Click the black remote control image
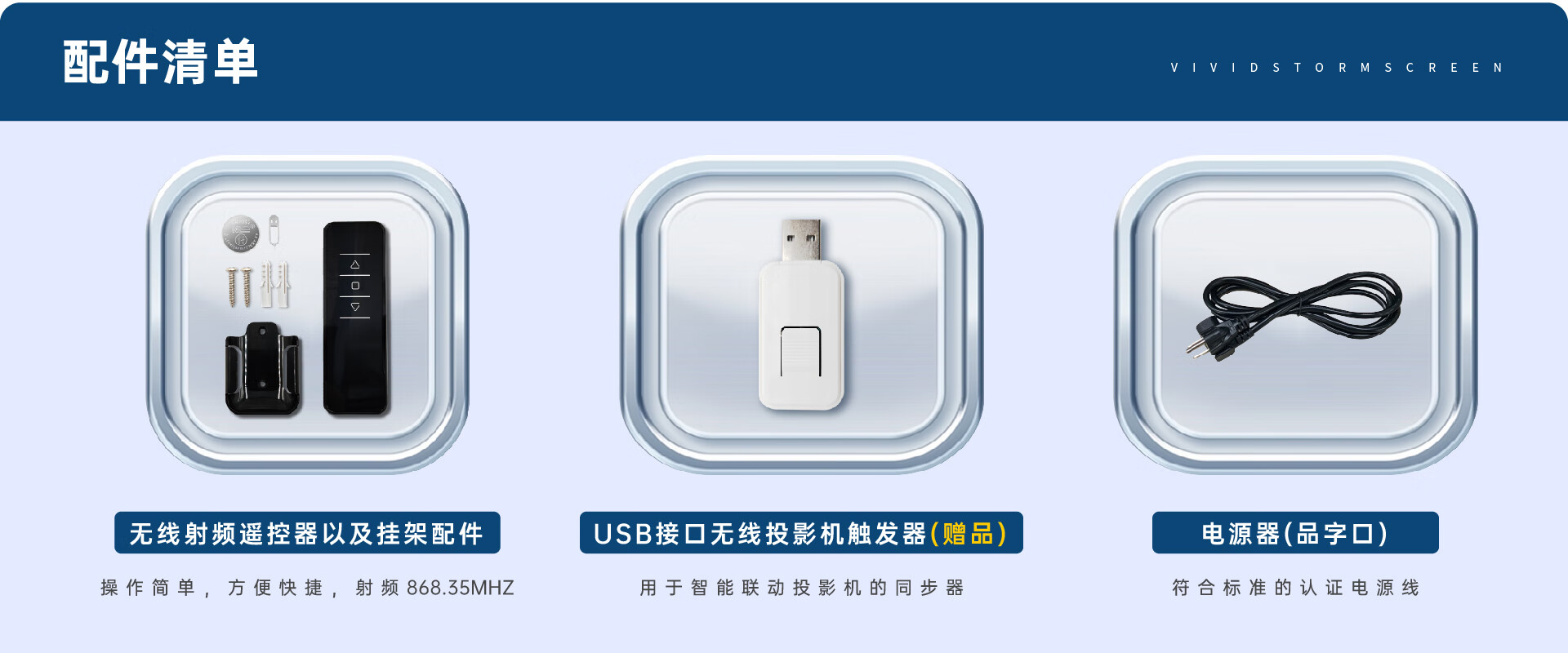This screenshot has height=653, width=1568. 355,318
